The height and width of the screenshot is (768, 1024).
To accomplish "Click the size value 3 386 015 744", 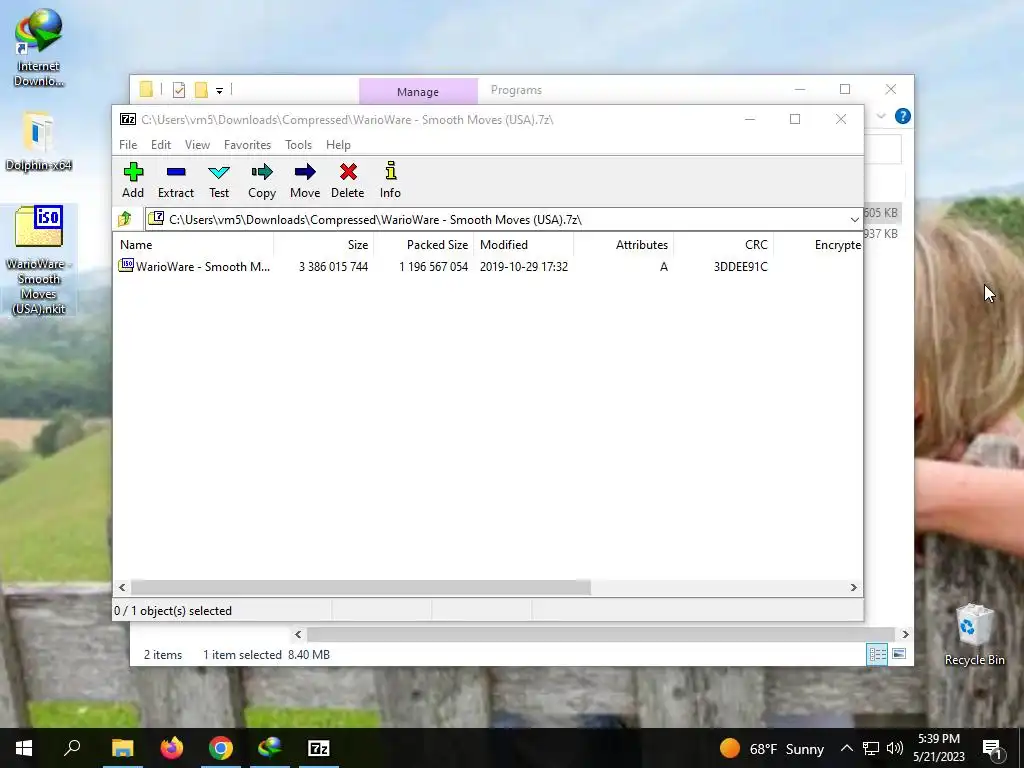I will click(334, 266).
